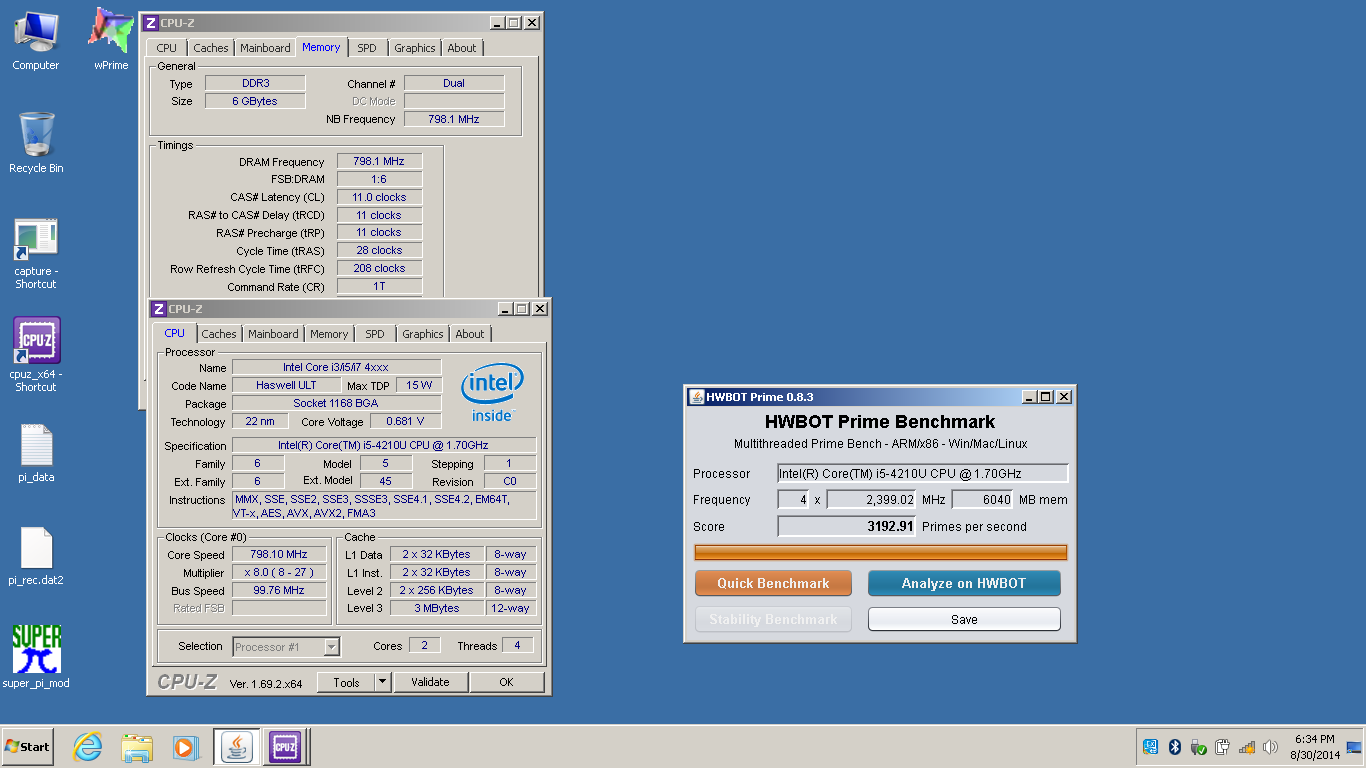Click the 2,399.02 MHz frequency field
The image size is (1366, 768).
tap(871, 499)
